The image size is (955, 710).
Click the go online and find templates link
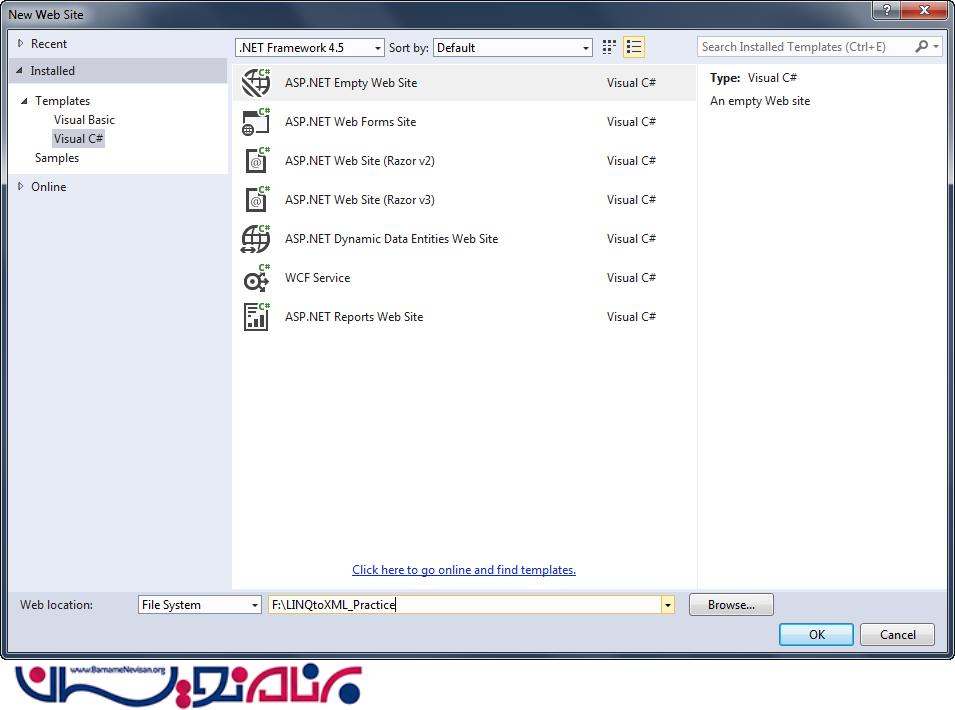click(x=463, y=570)
